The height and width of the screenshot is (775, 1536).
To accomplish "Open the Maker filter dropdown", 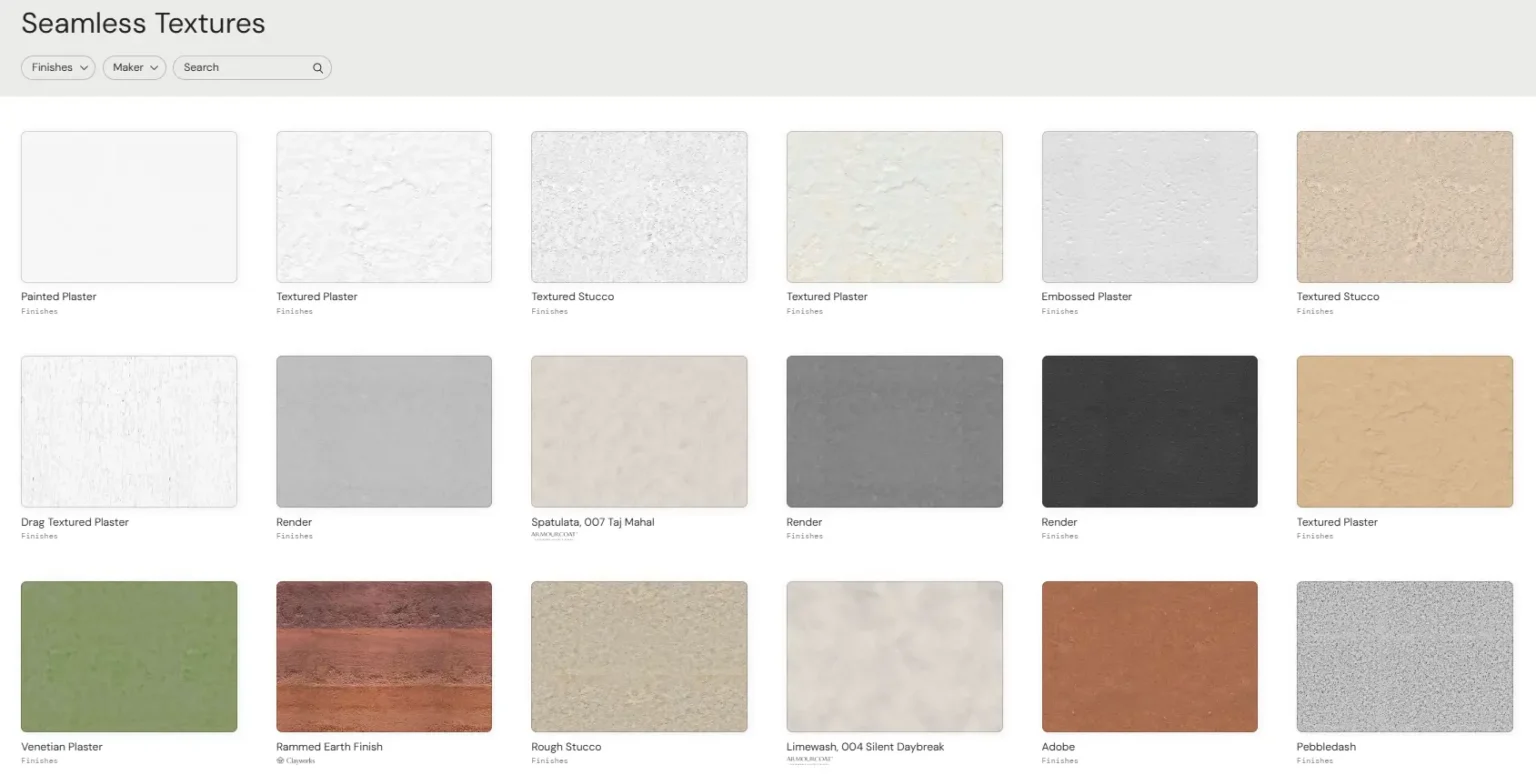I will [x=134, y=68].
